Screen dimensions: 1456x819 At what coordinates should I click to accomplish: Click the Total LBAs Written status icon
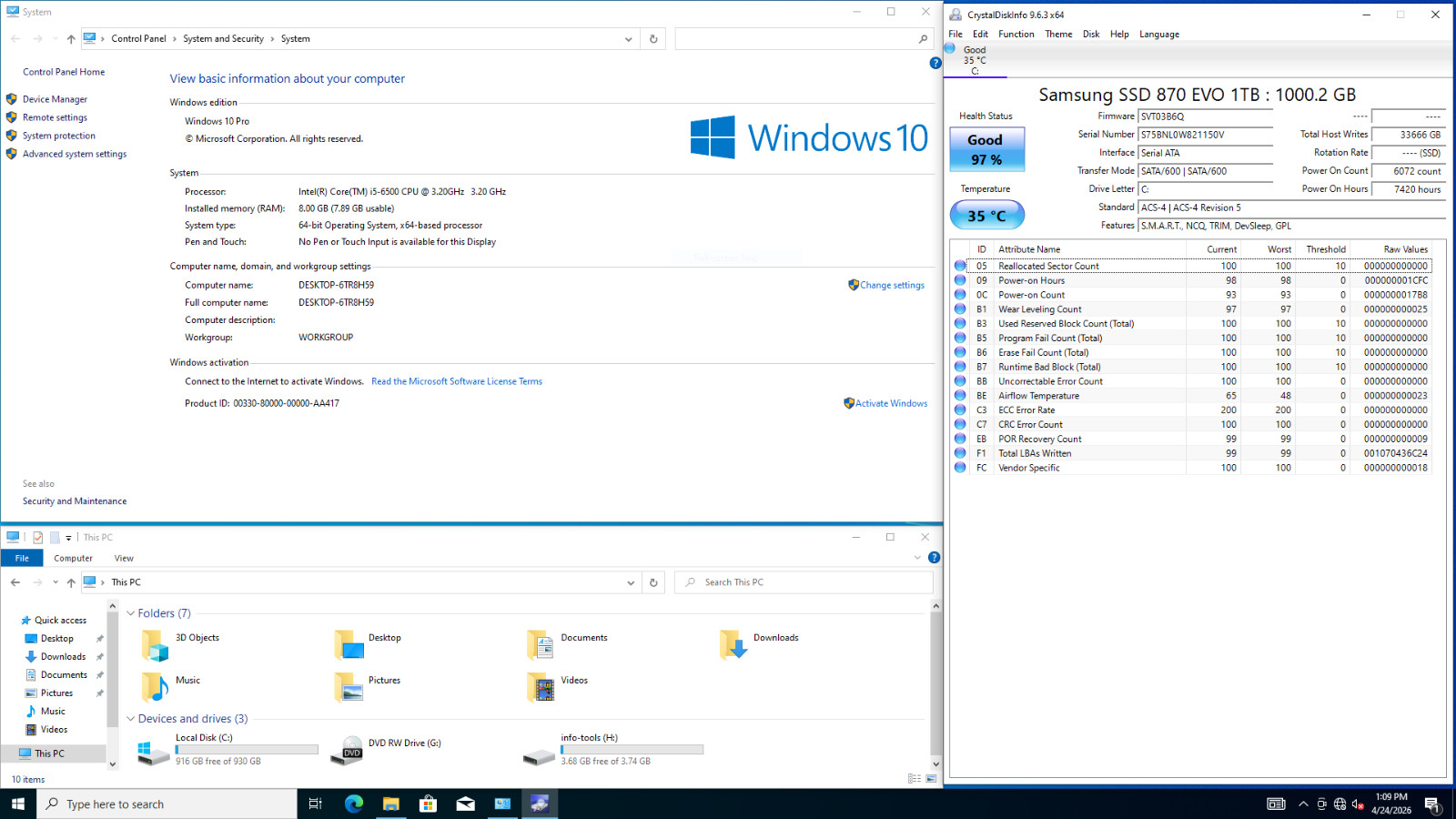click(x=960, y=453)
